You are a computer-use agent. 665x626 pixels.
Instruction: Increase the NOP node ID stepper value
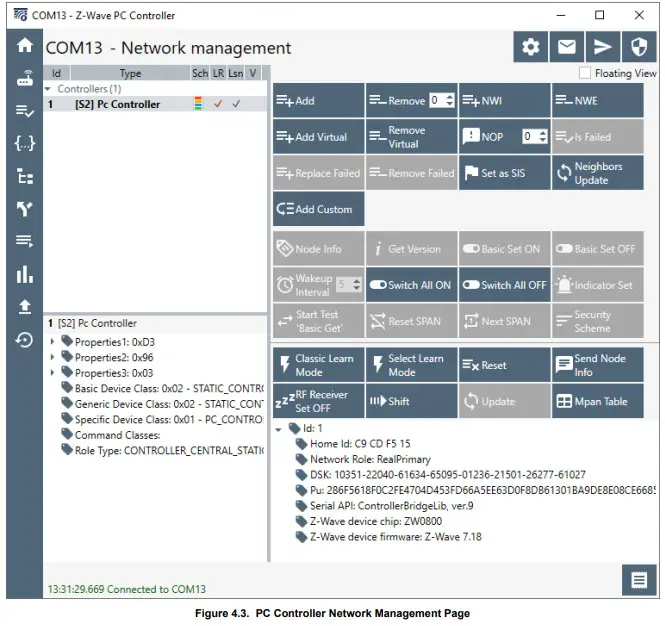pyautogui.click(x=542, y=133)
